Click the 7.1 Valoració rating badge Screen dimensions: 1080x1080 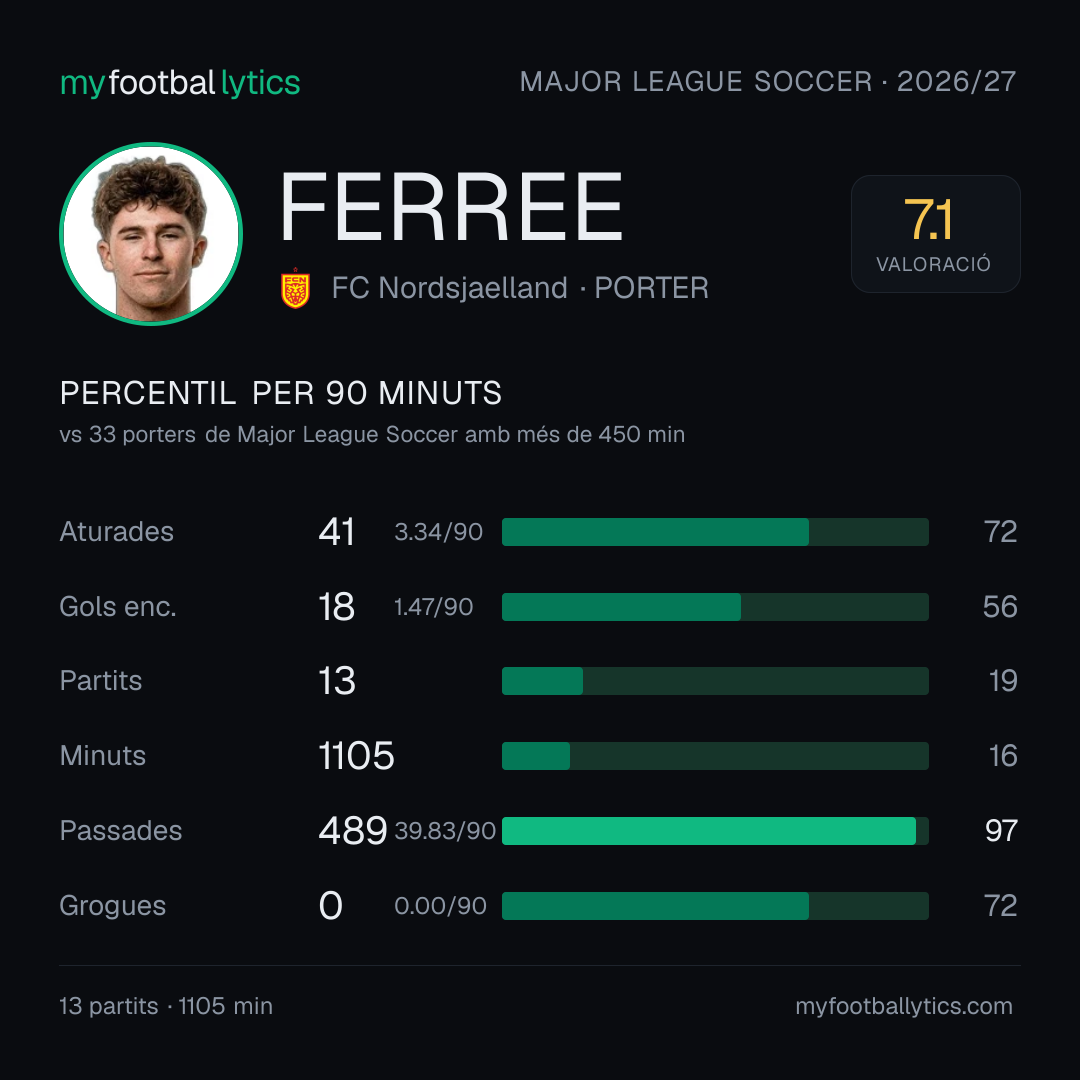click(935, 233)
